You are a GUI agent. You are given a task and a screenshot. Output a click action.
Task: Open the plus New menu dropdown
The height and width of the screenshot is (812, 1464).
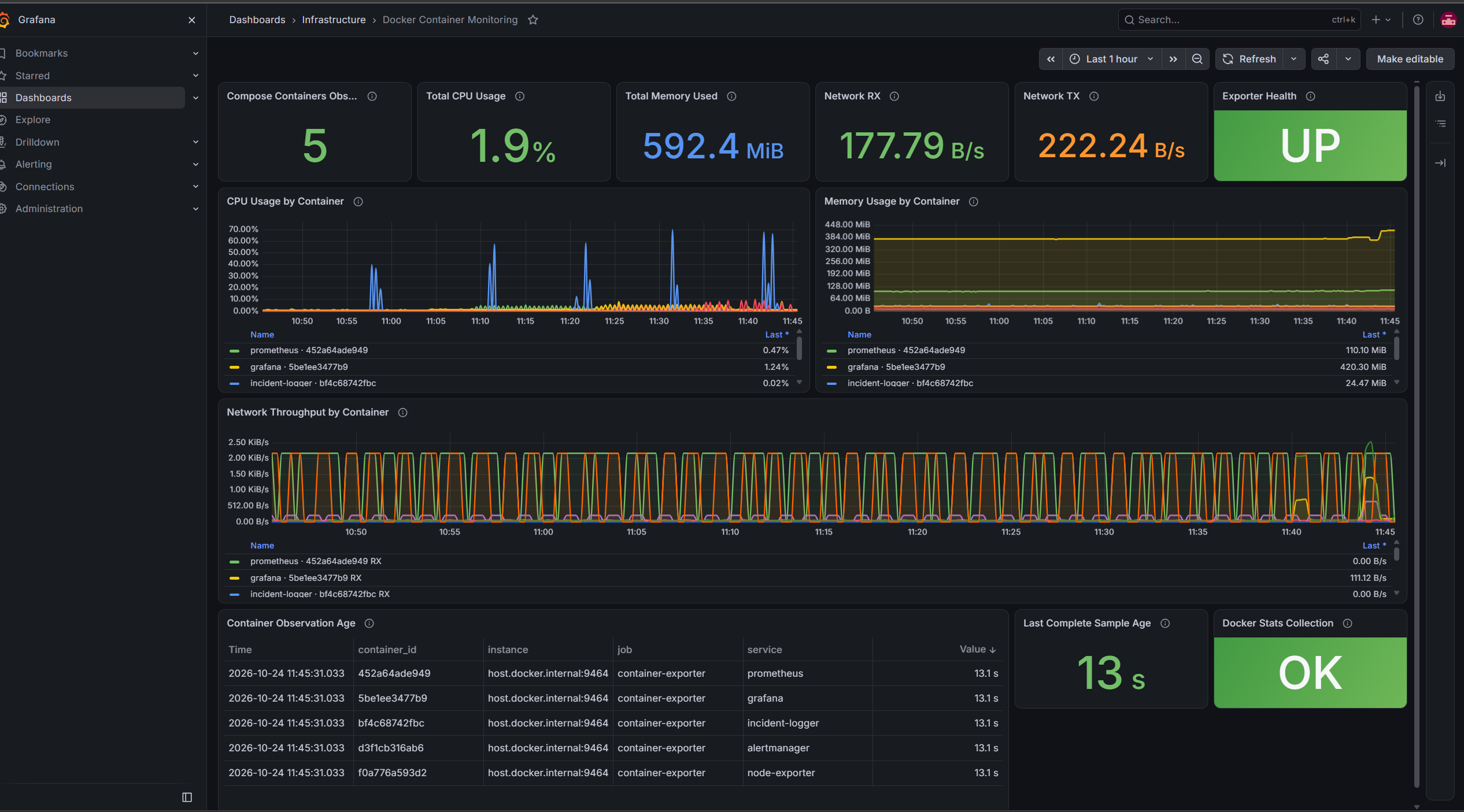pyautogui.click(x=1381, y=20)
